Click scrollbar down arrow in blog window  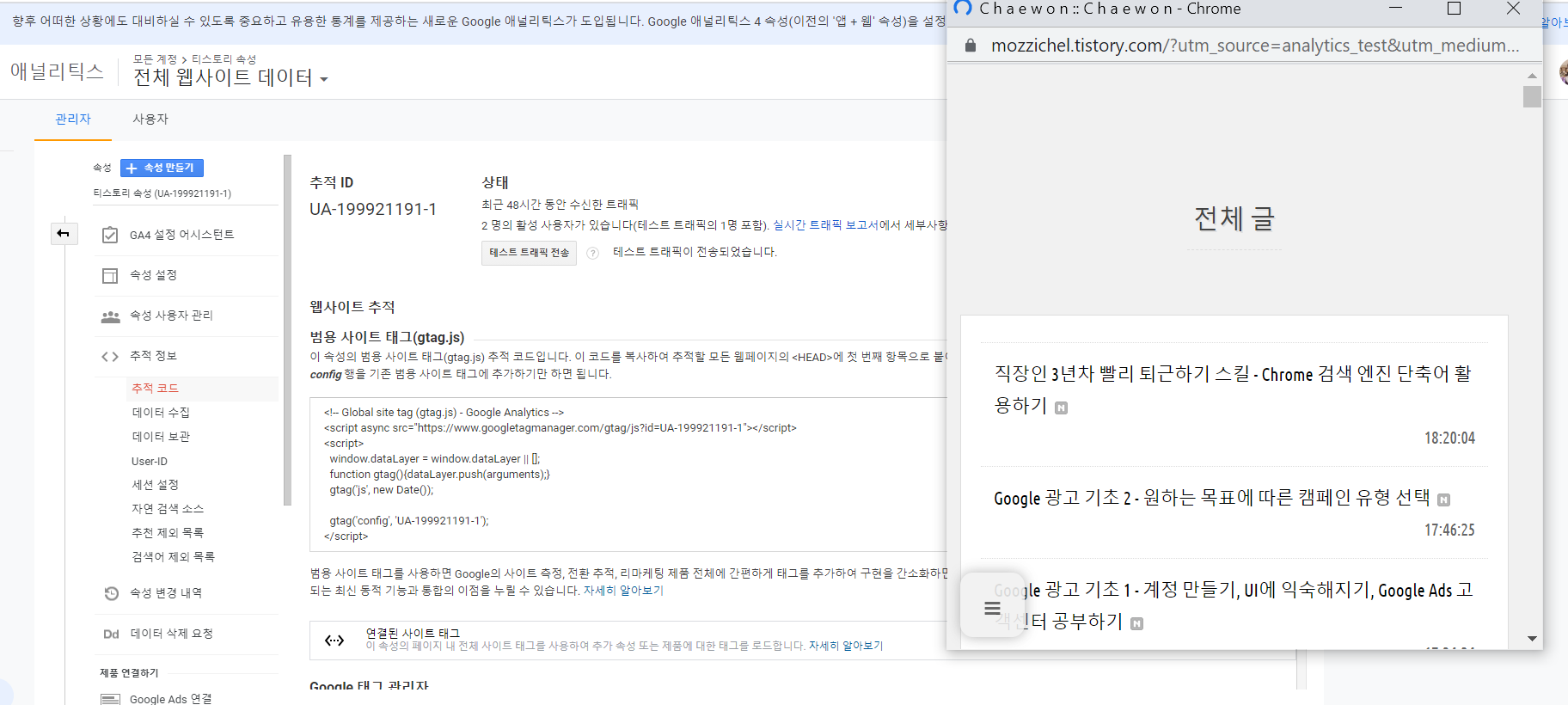pos(1532,639)
